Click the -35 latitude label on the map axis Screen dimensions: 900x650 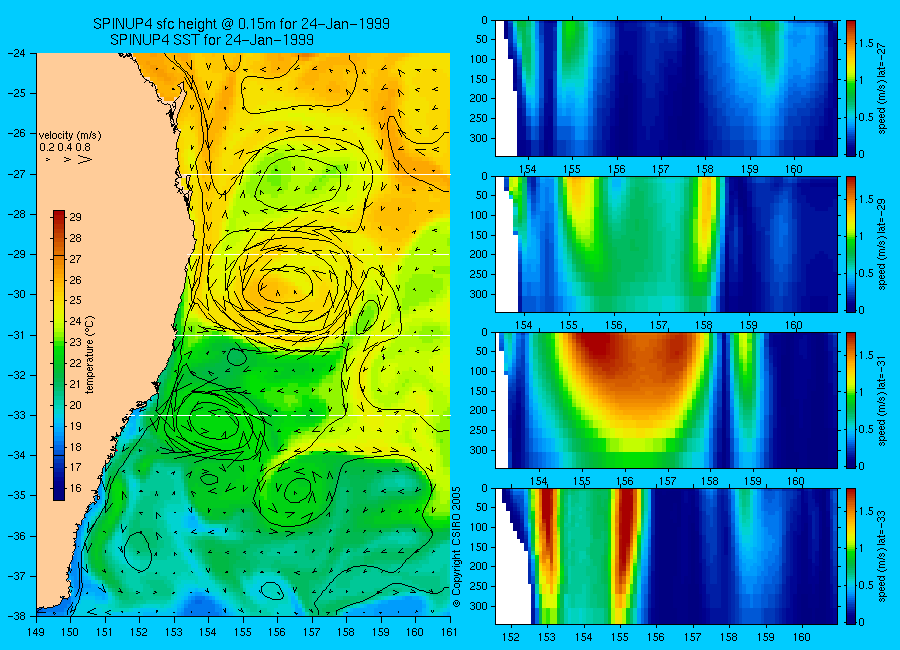(19, 496)
